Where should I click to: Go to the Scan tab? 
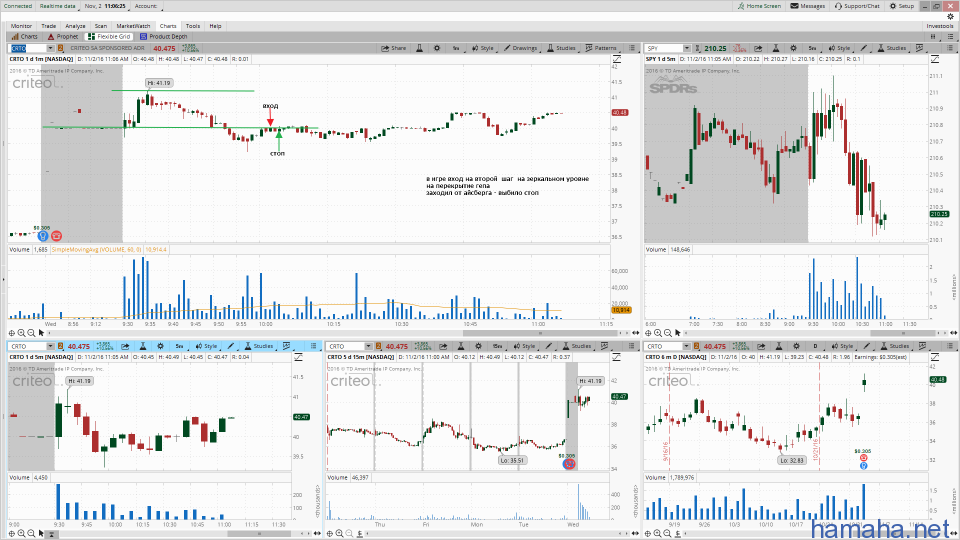(x=101, y=26)
